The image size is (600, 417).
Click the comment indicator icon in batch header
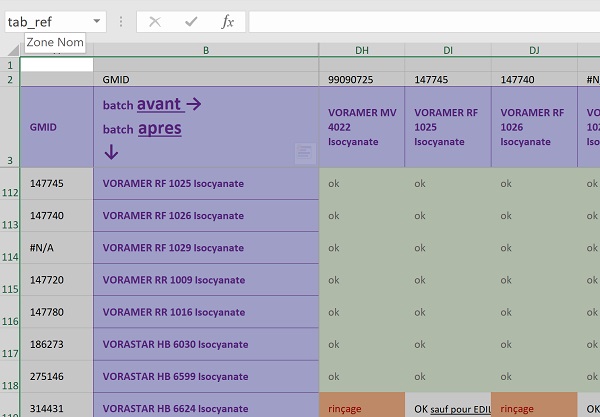pyautogui.click(x=305, y=153)
